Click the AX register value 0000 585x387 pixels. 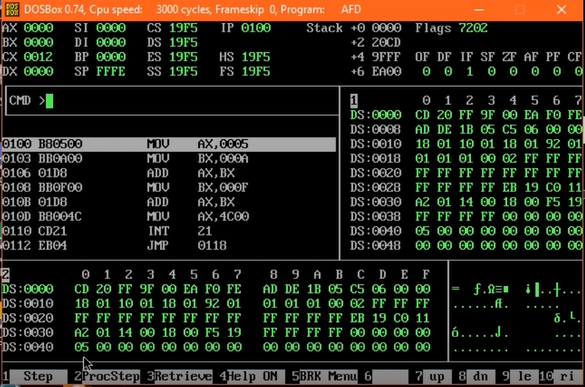click(38, 28)
